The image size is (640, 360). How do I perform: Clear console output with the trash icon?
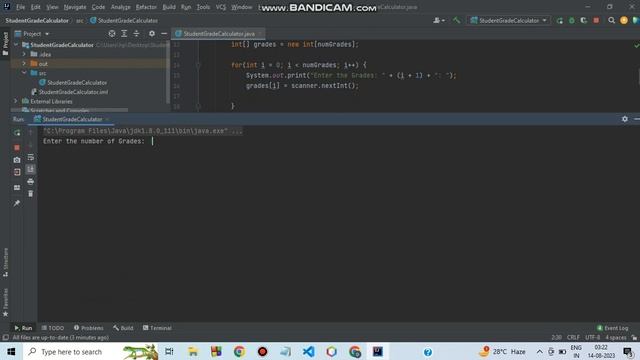pos(31,193)
